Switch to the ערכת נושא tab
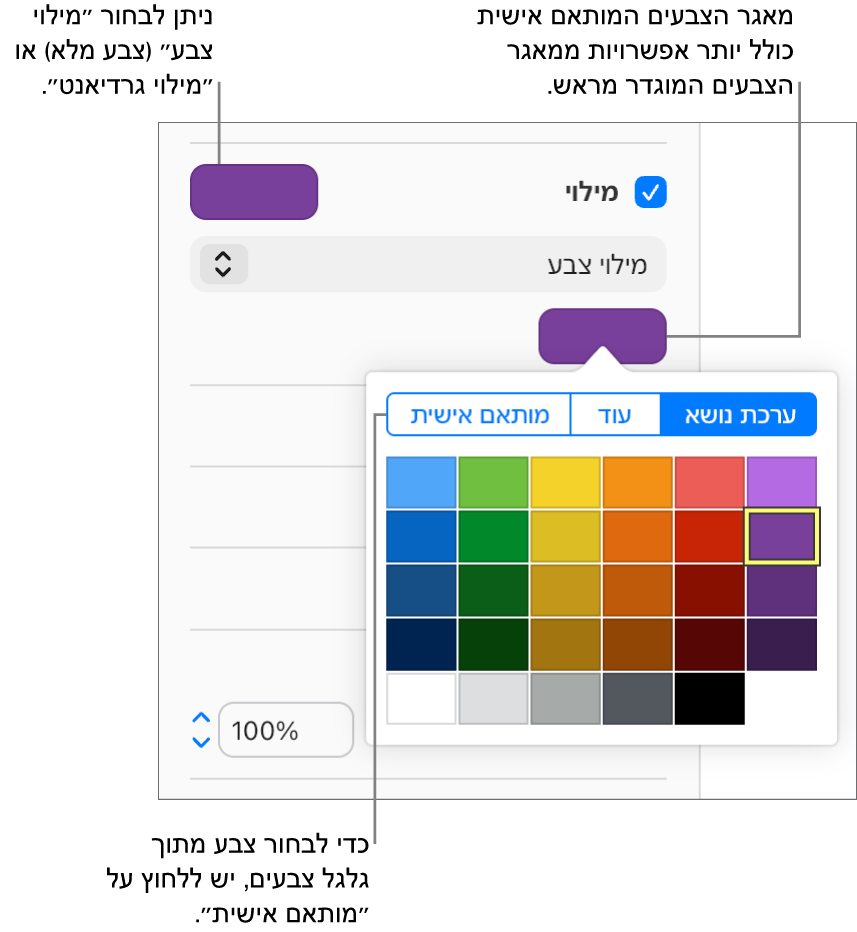 pyautogui.click(x=739, y=415)
